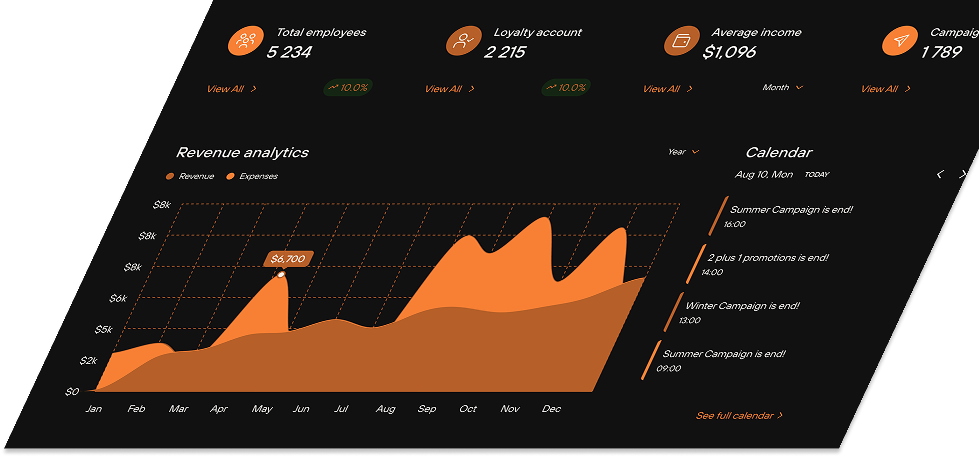Click the Loyalty account 10.0% growth badge

click(x=565, y=88)
